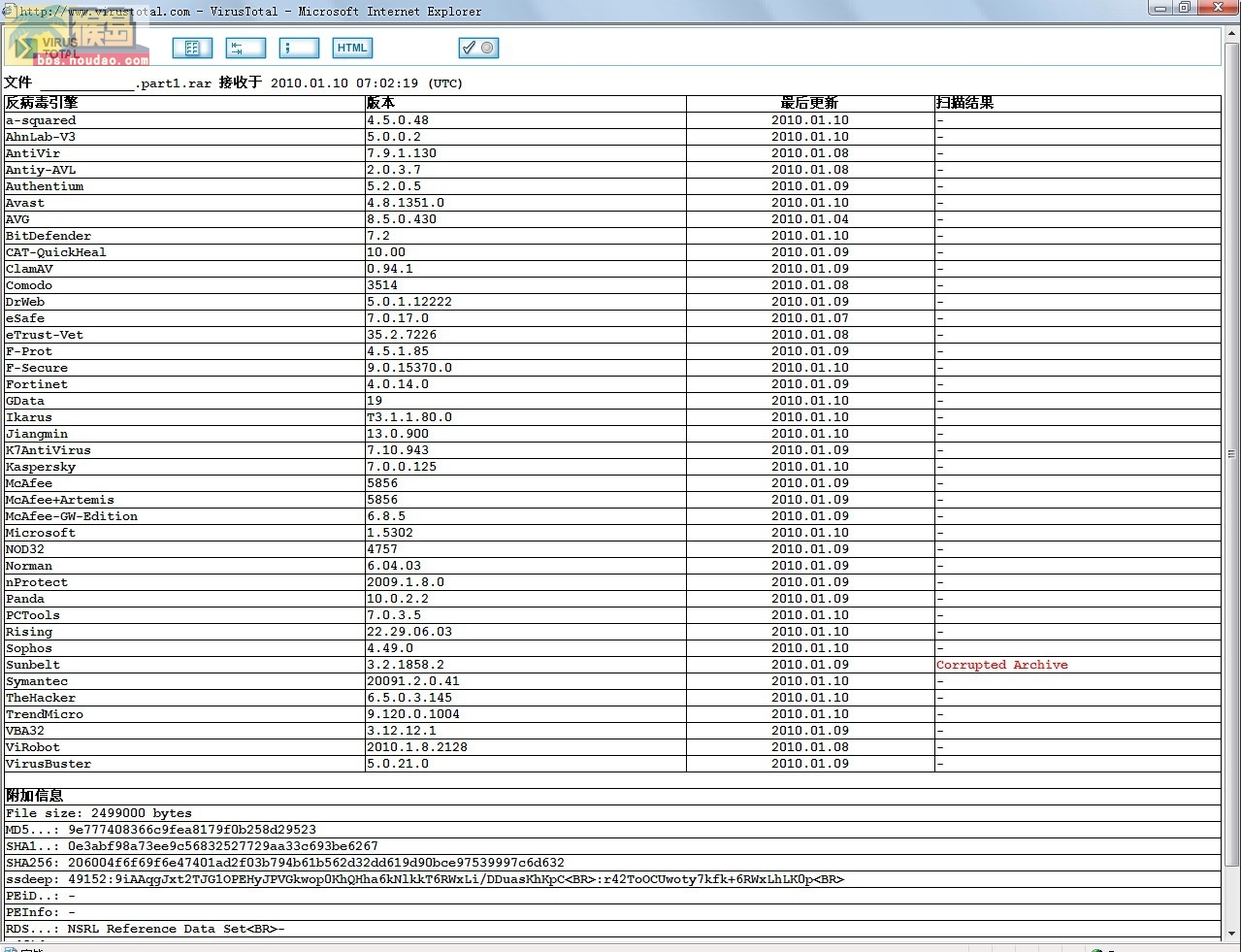This screenshot has width=1241, height=952.
Task: Select the BitDefender engine name
Action: coord(49,236)
